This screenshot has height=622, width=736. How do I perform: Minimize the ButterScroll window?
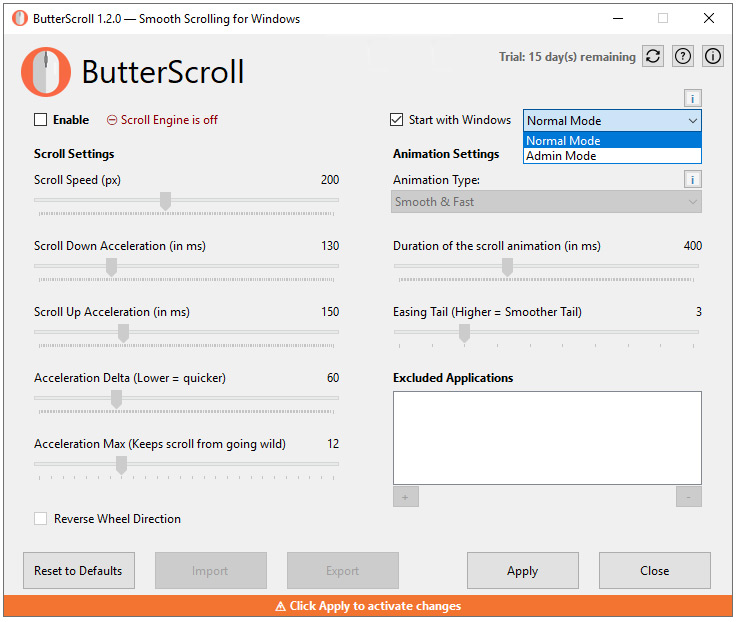tap(618, 18)
